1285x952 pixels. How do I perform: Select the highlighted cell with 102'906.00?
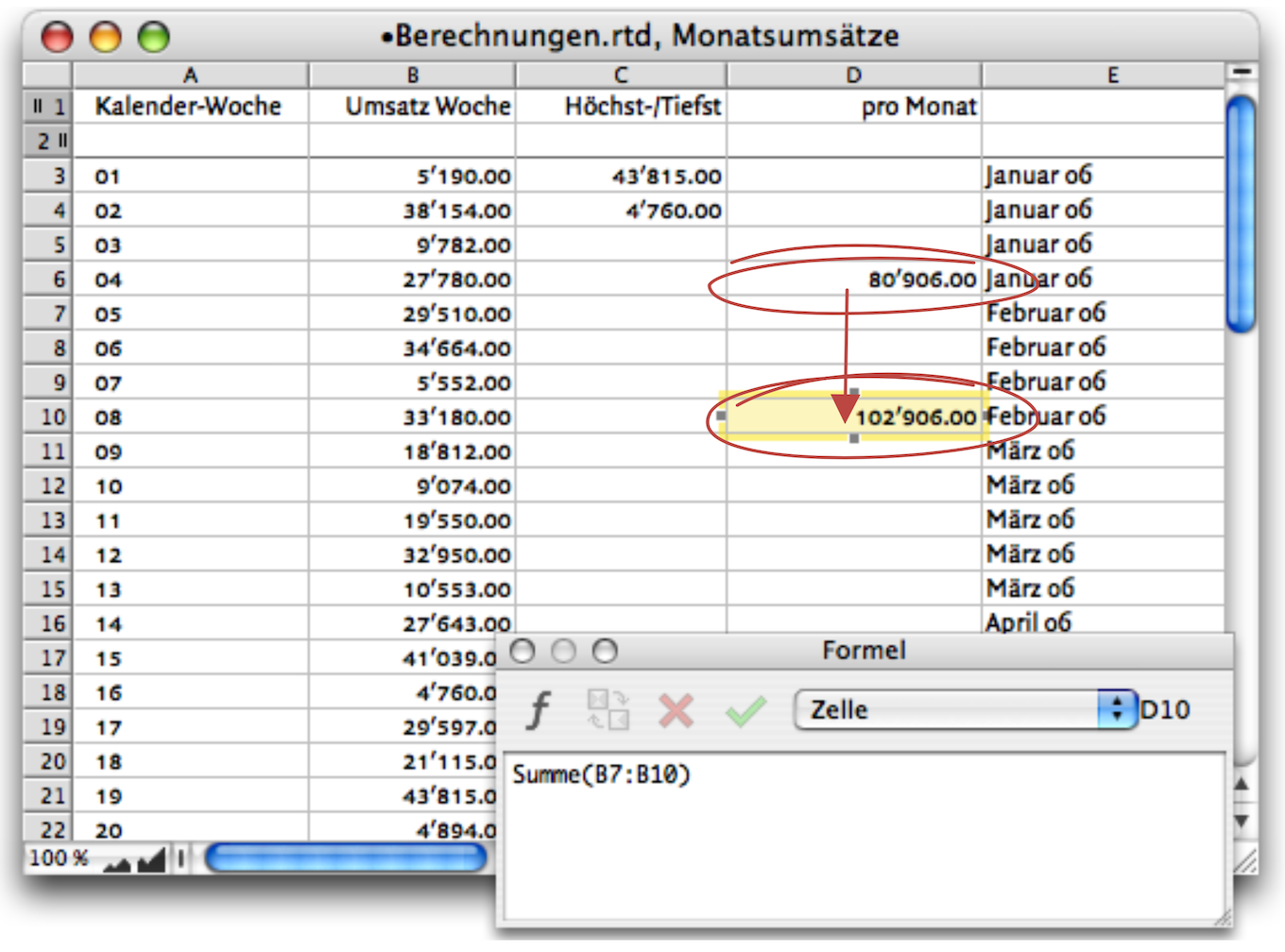point(853,416)
